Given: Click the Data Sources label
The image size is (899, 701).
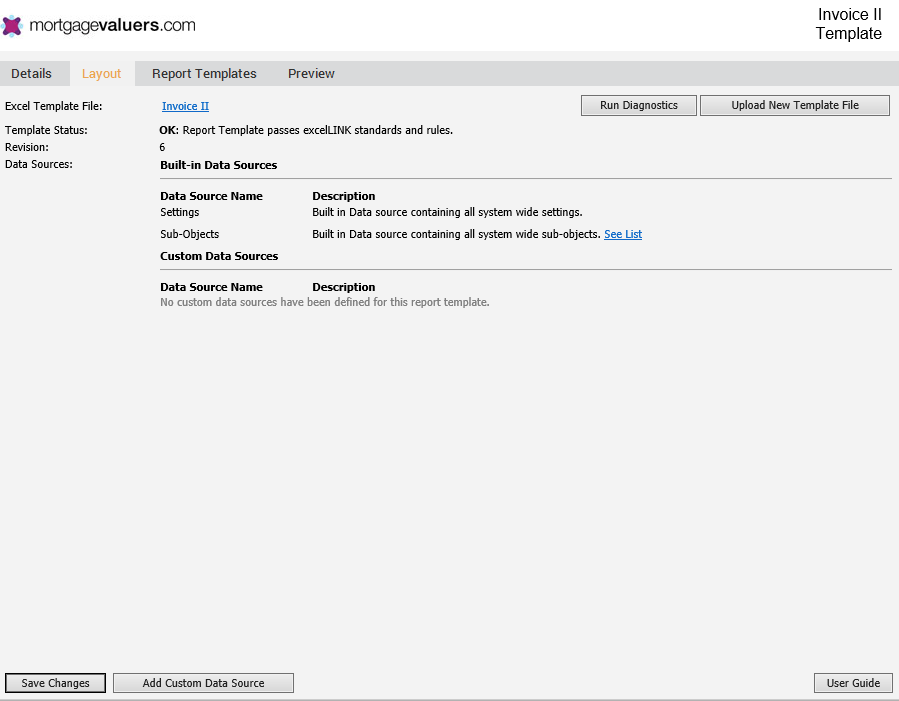Looking at the screenshot, I should click(38, 164).
